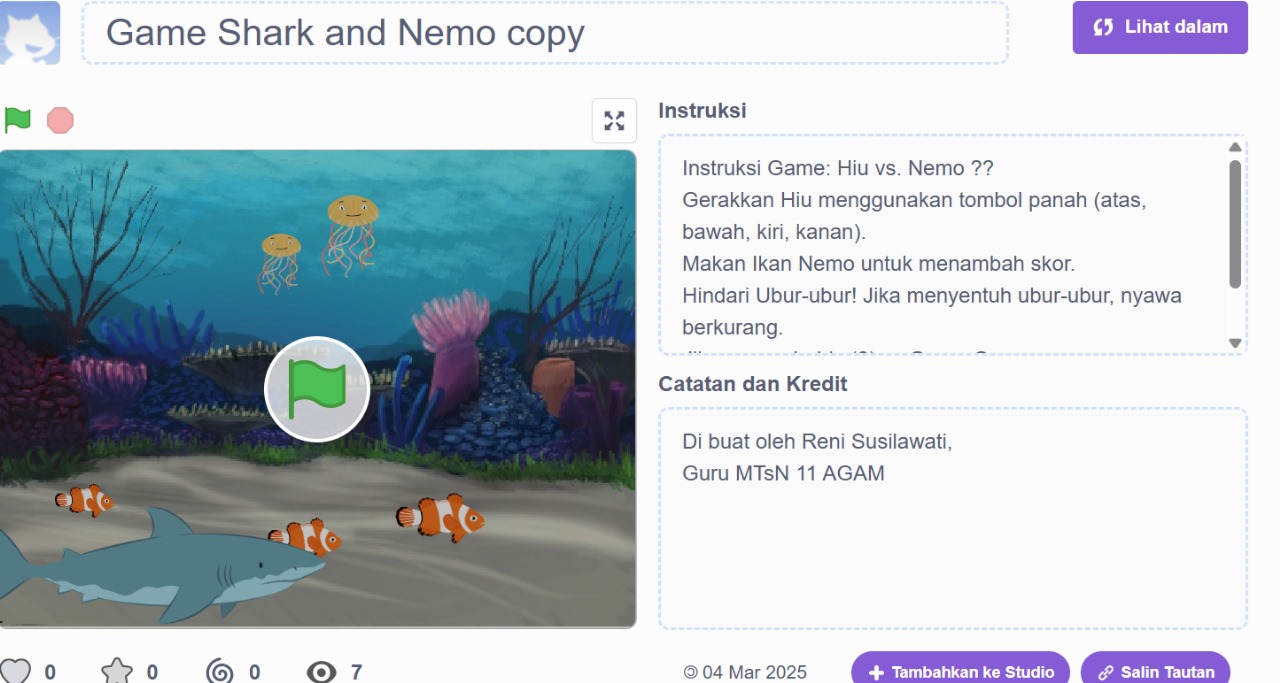Click Instruksi scrollbar up arrow
Screen dimensions: 1280x683
[x=1235, y=148]
